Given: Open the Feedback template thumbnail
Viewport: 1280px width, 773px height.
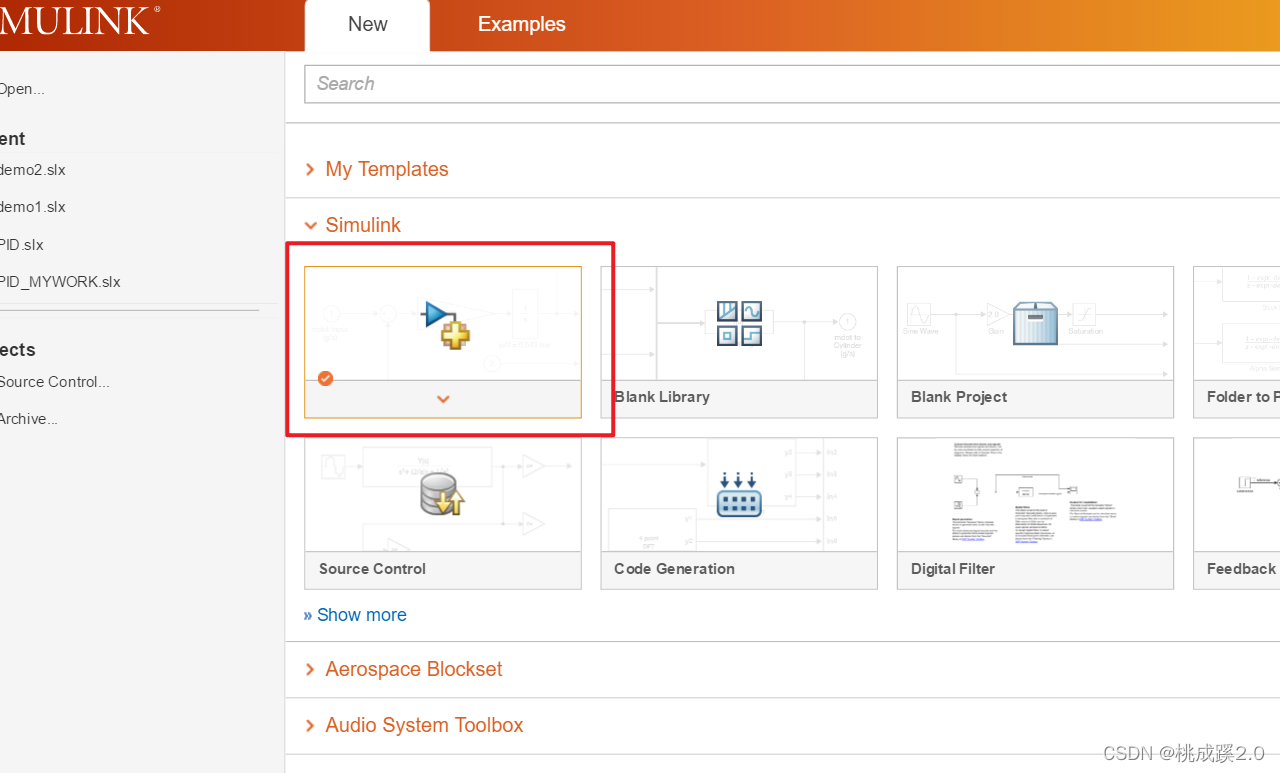Looking at the screenshot, I should point(1237,494).
